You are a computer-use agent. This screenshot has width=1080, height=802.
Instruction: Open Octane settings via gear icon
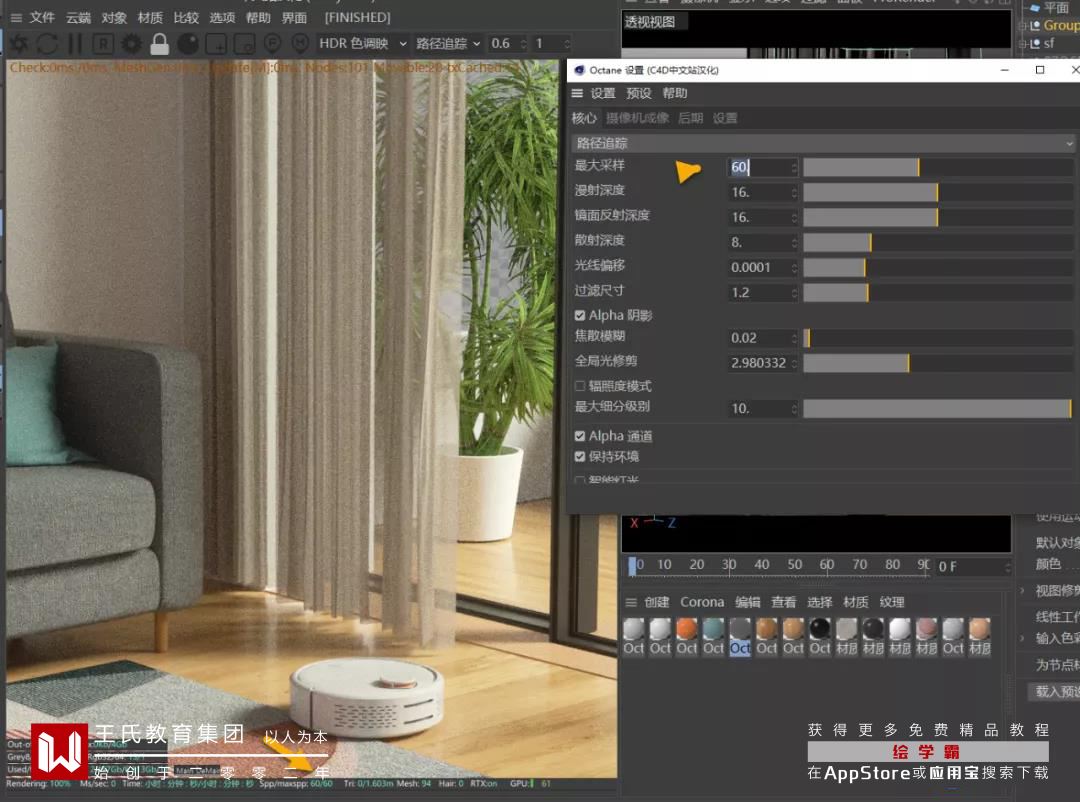point(131,43)
